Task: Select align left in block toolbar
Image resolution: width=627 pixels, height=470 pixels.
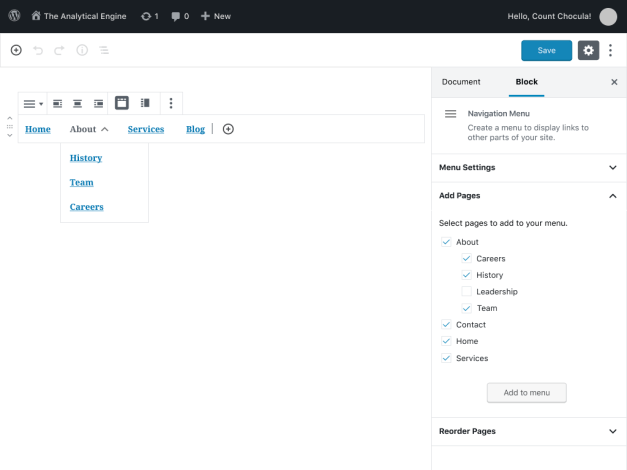Action: 57,103
